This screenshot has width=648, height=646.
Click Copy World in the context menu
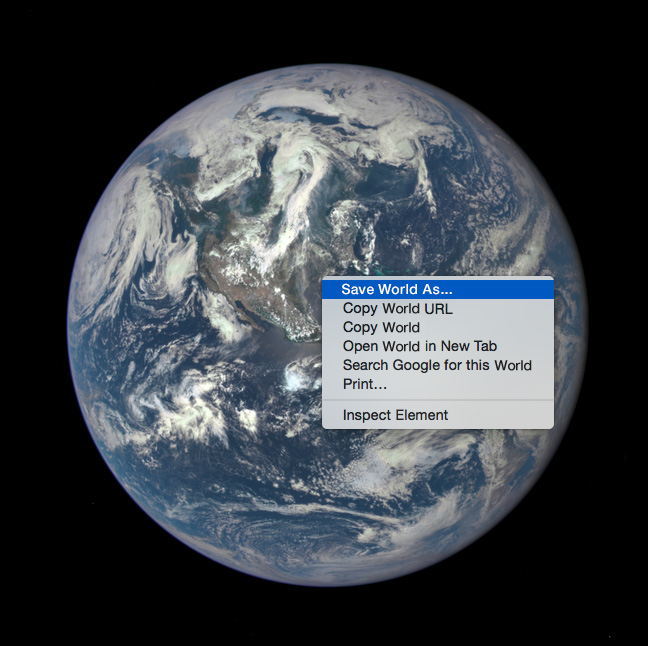[381, 327]
